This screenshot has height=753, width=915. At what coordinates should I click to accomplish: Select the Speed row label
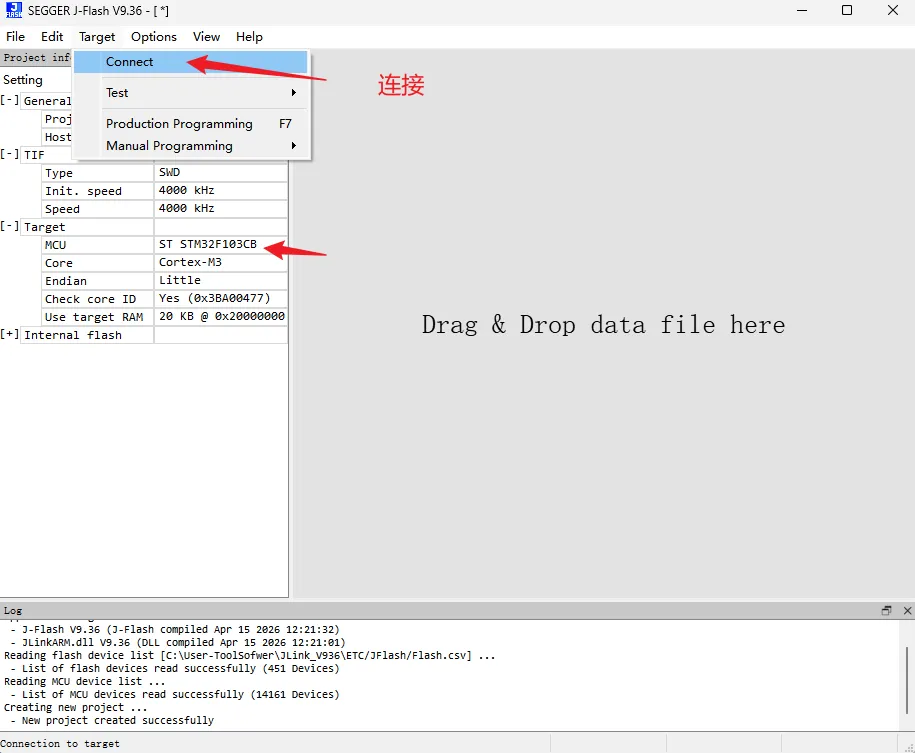pyautogui.click(x=97, y=209)
